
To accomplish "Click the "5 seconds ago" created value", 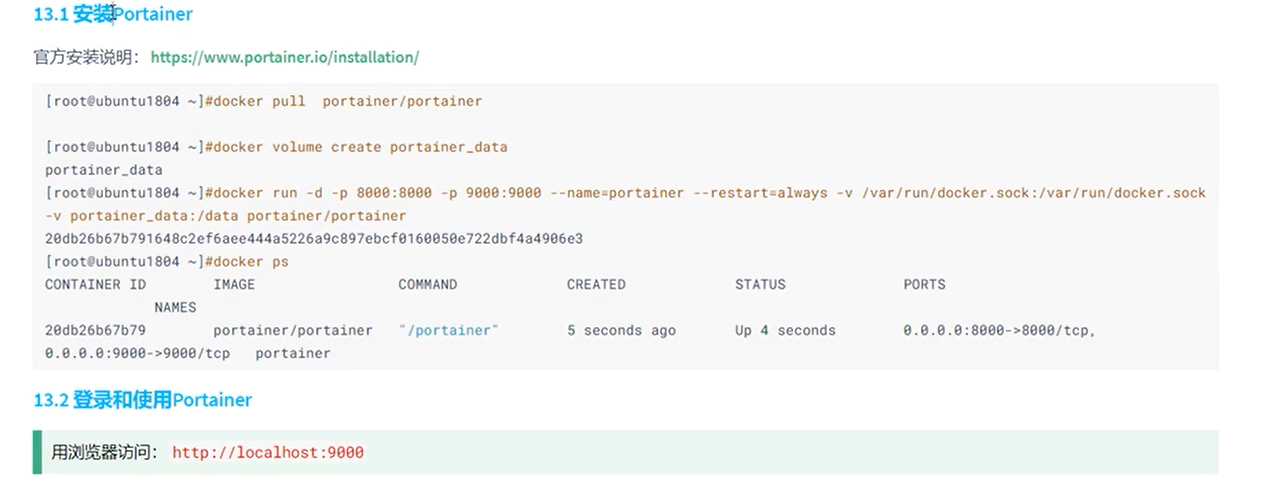I will coord(621,330).
